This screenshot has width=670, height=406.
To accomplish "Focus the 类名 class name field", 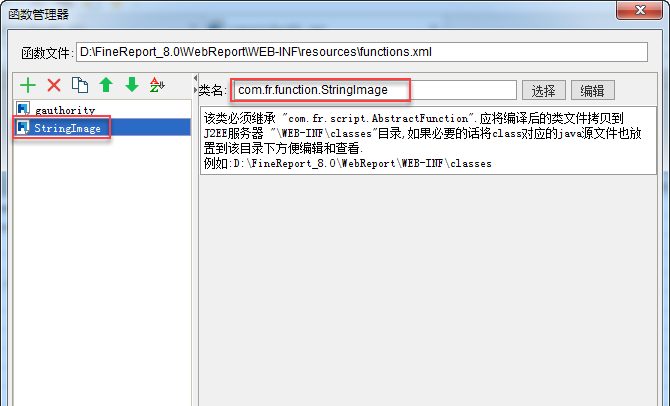I will coord(375,90).
